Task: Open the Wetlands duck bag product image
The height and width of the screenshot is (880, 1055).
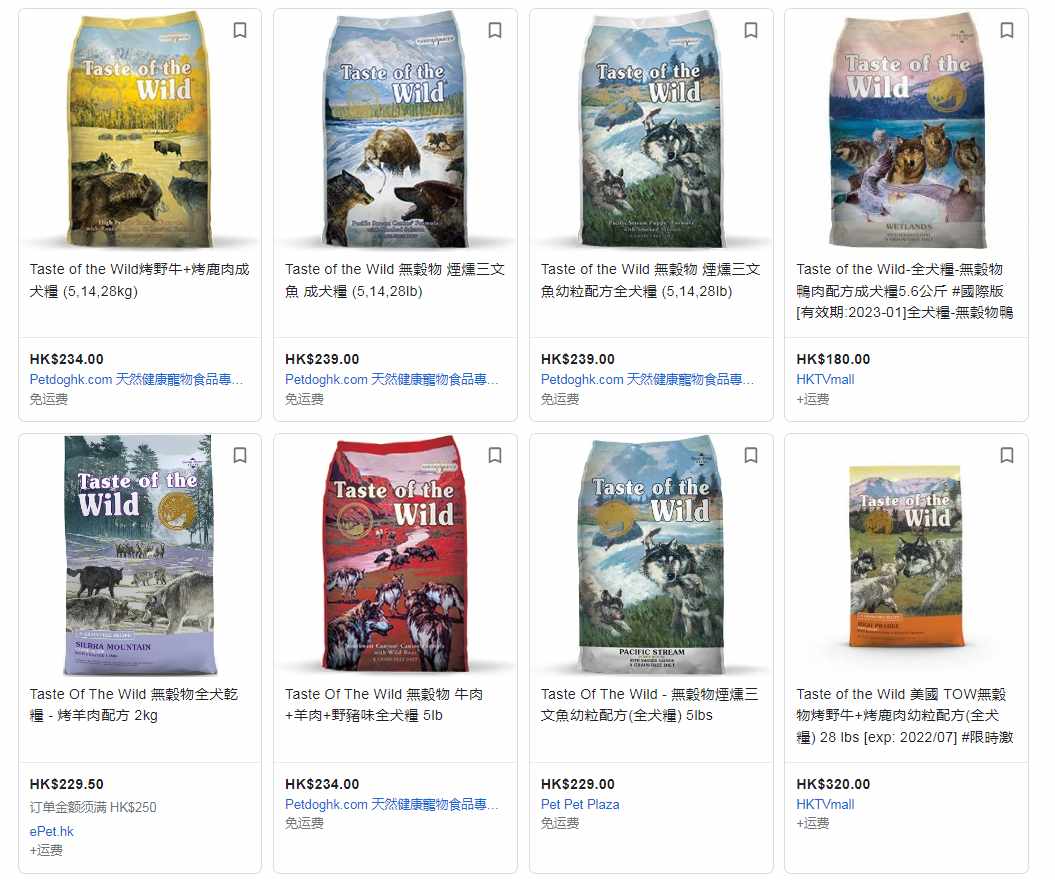Action: point(908,131)
